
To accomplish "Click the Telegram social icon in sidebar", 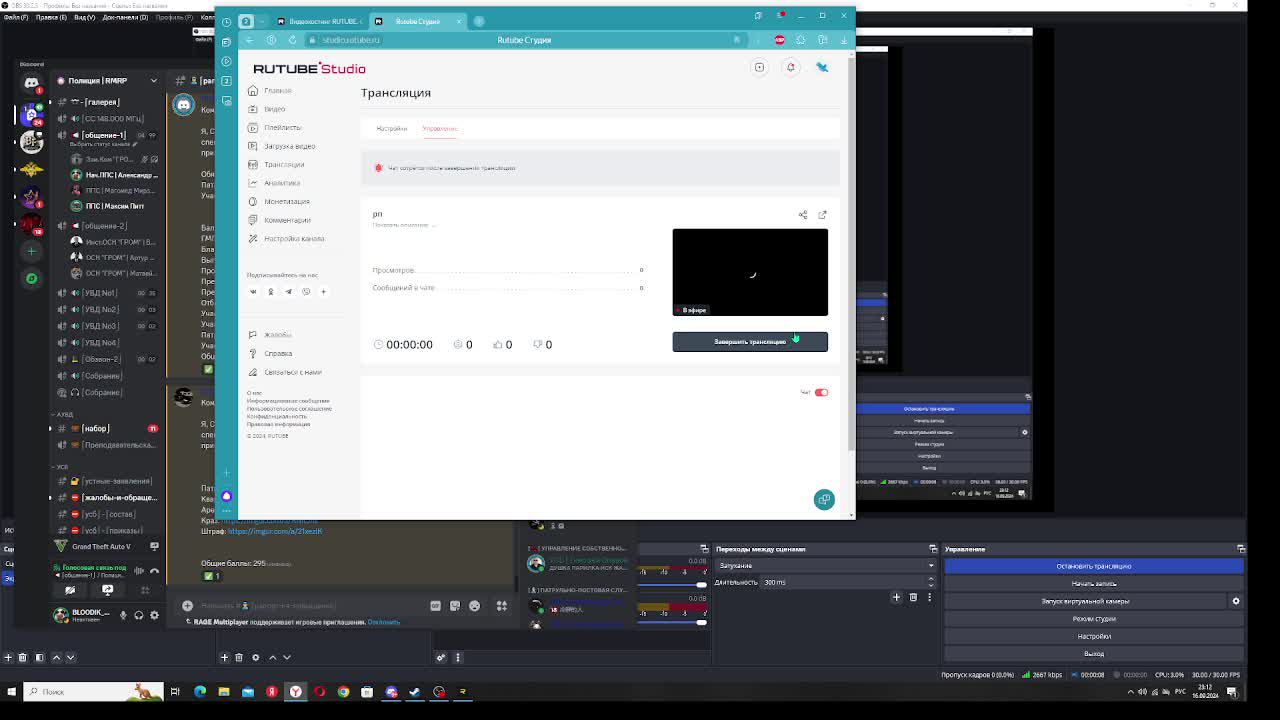I will coord(288,292).
